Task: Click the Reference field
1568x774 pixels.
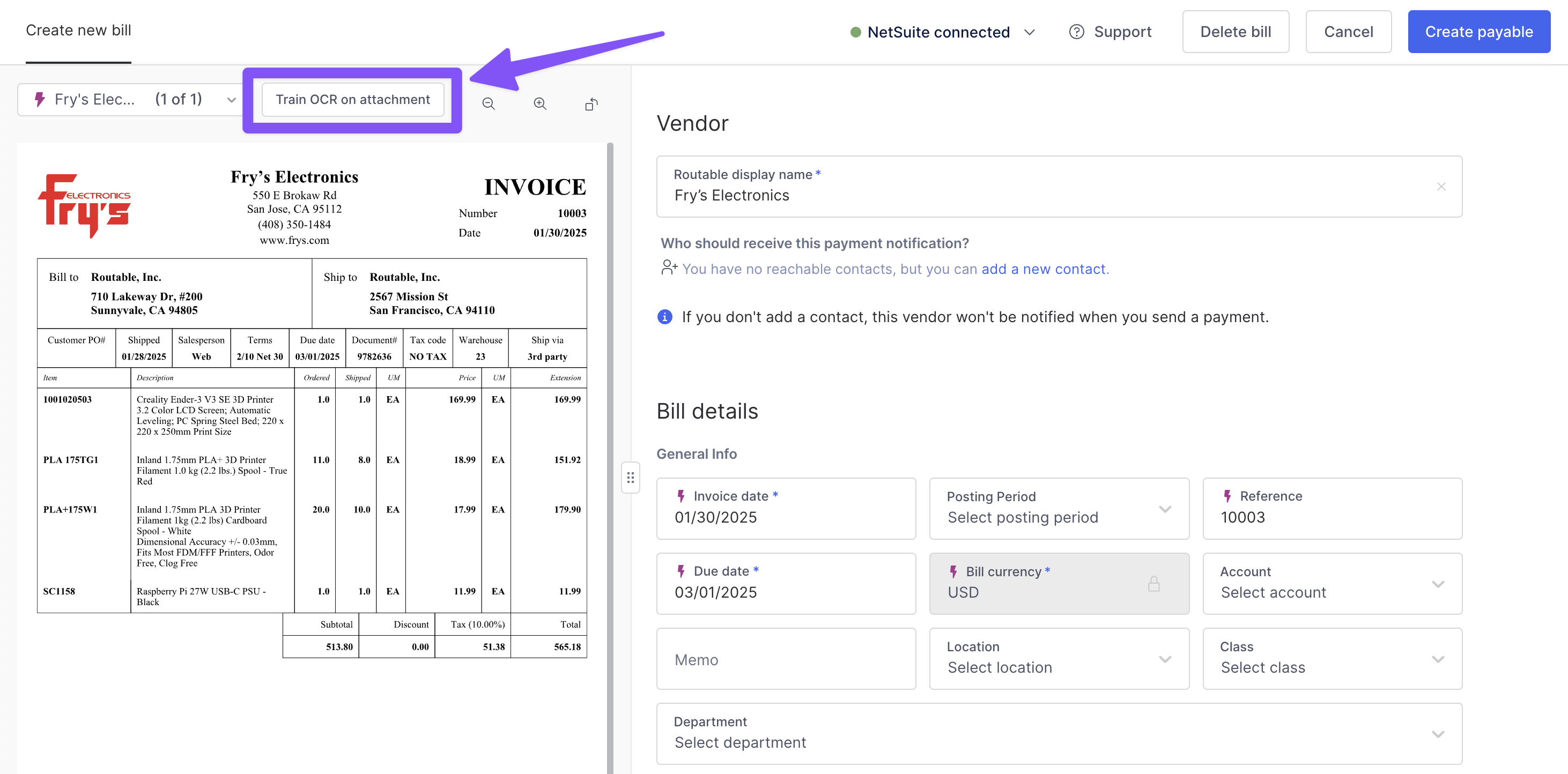Action: 1332,508
